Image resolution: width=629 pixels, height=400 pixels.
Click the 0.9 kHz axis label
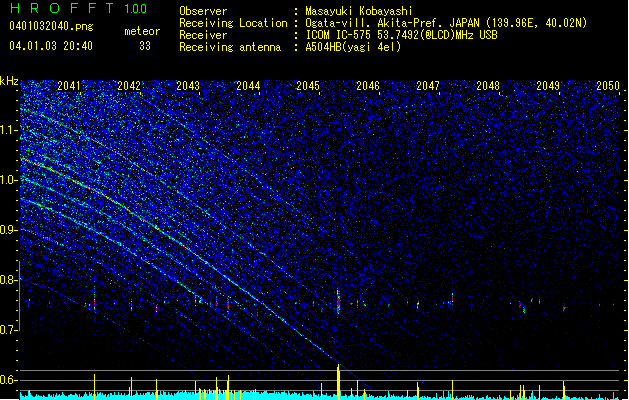[x=8, y=230]
